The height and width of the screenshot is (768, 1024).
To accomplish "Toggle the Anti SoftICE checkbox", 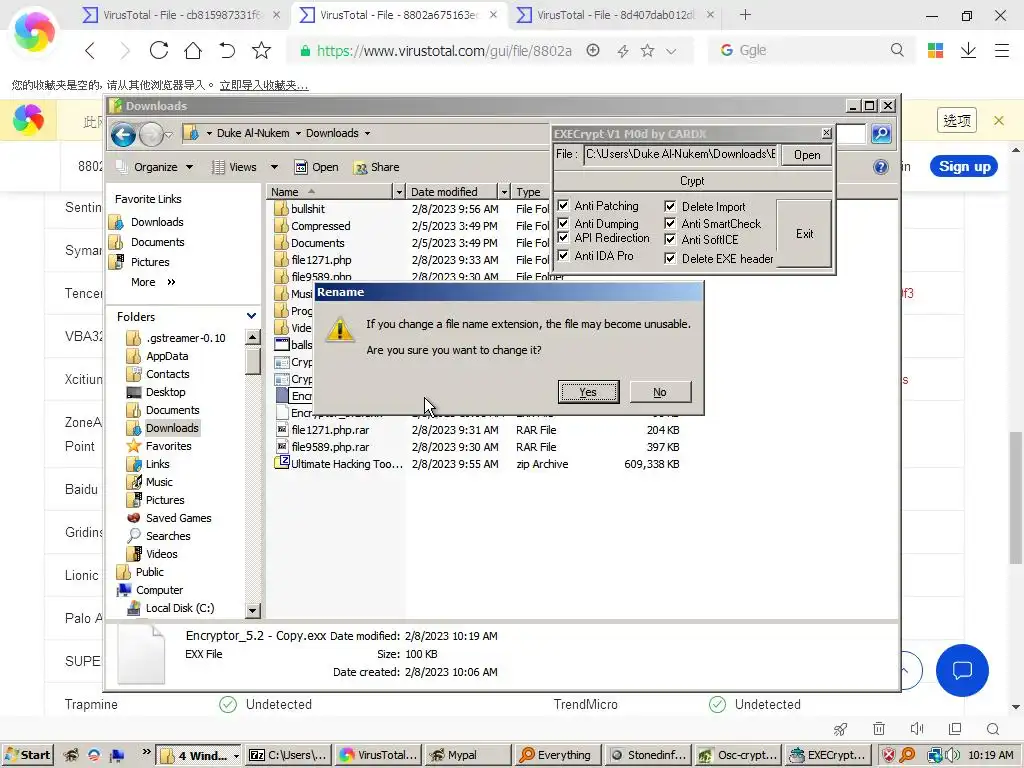I will click(670, 240).
